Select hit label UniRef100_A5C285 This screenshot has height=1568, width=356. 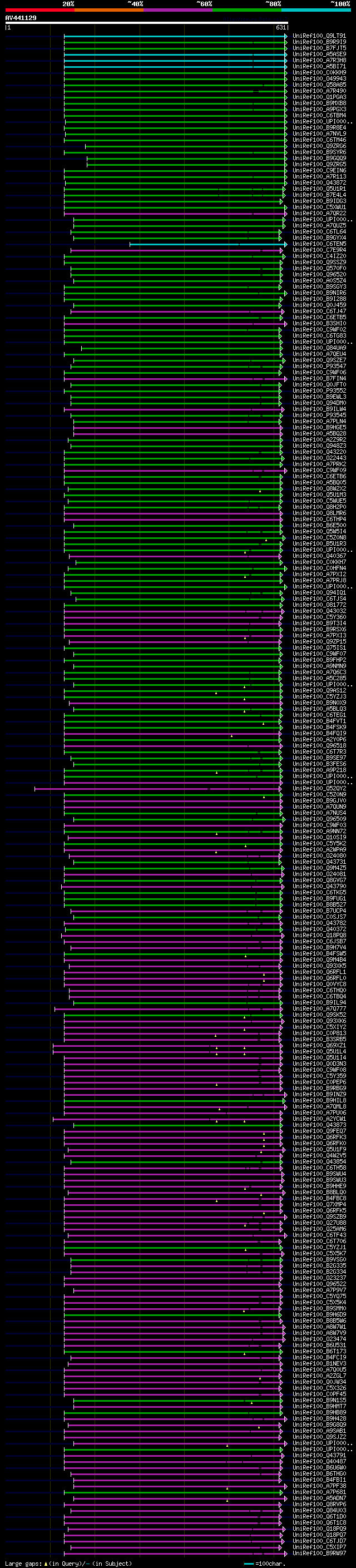pyautogui.click(x=319, y=678)
